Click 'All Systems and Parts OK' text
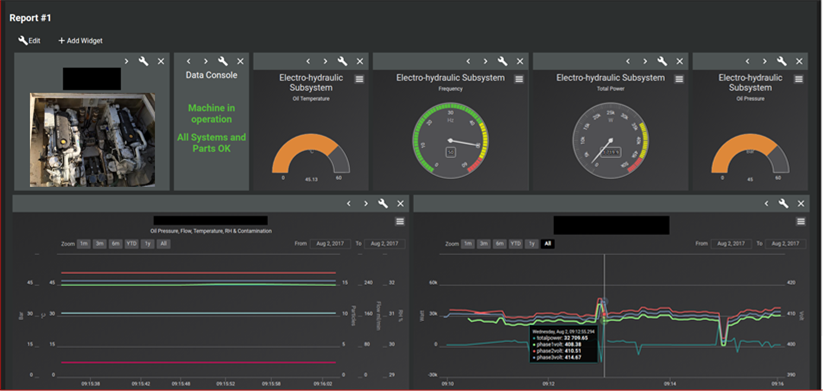This screenshot has height=391, width=823. 212,143
